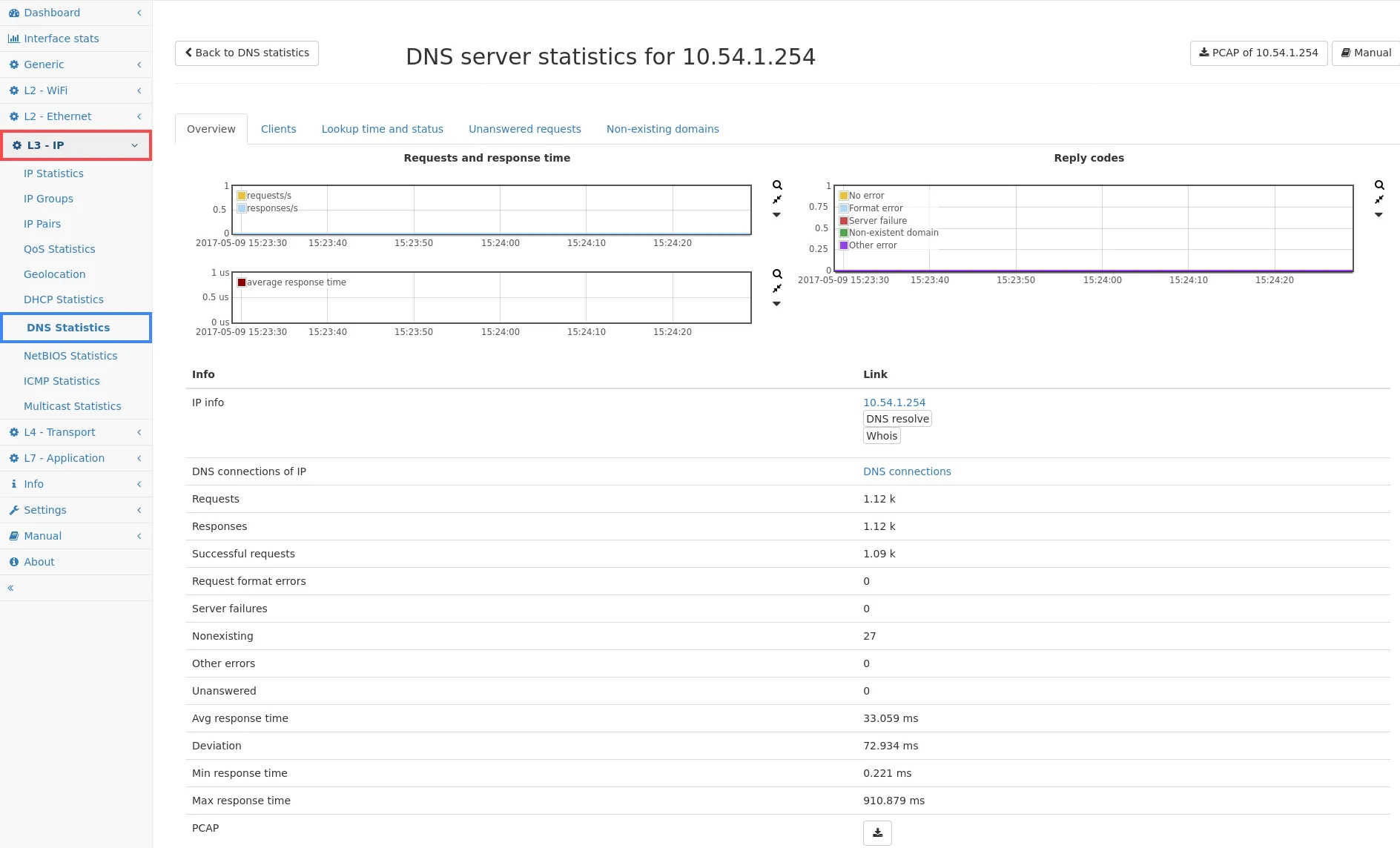This screenshot has width=1400, height=848.
Task: Click the compress icon beside average response chart
Action: pos(777,288)
